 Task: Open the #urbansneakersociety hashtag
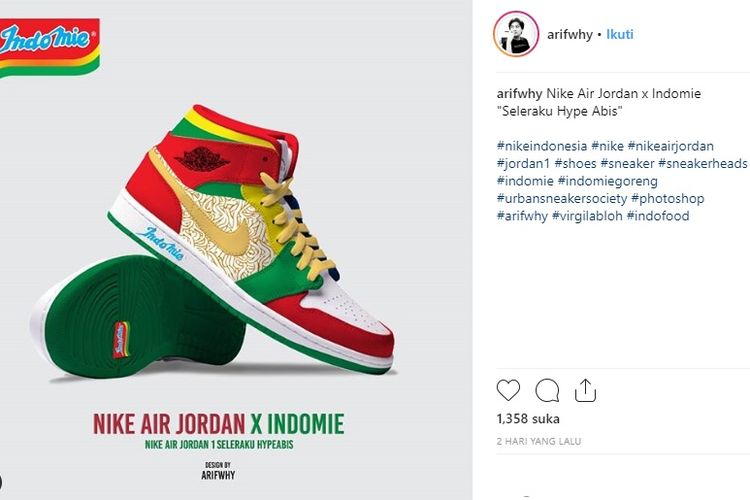[562, 199]
